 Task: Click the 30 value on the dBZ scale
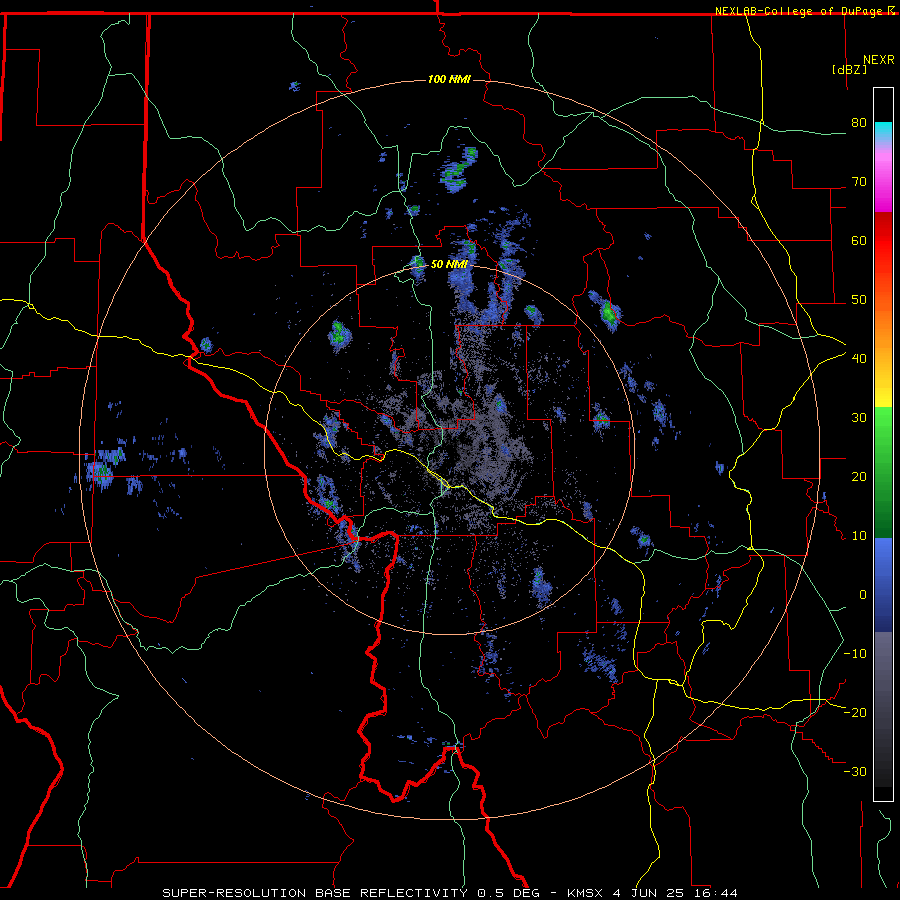[x=859, y=418]
